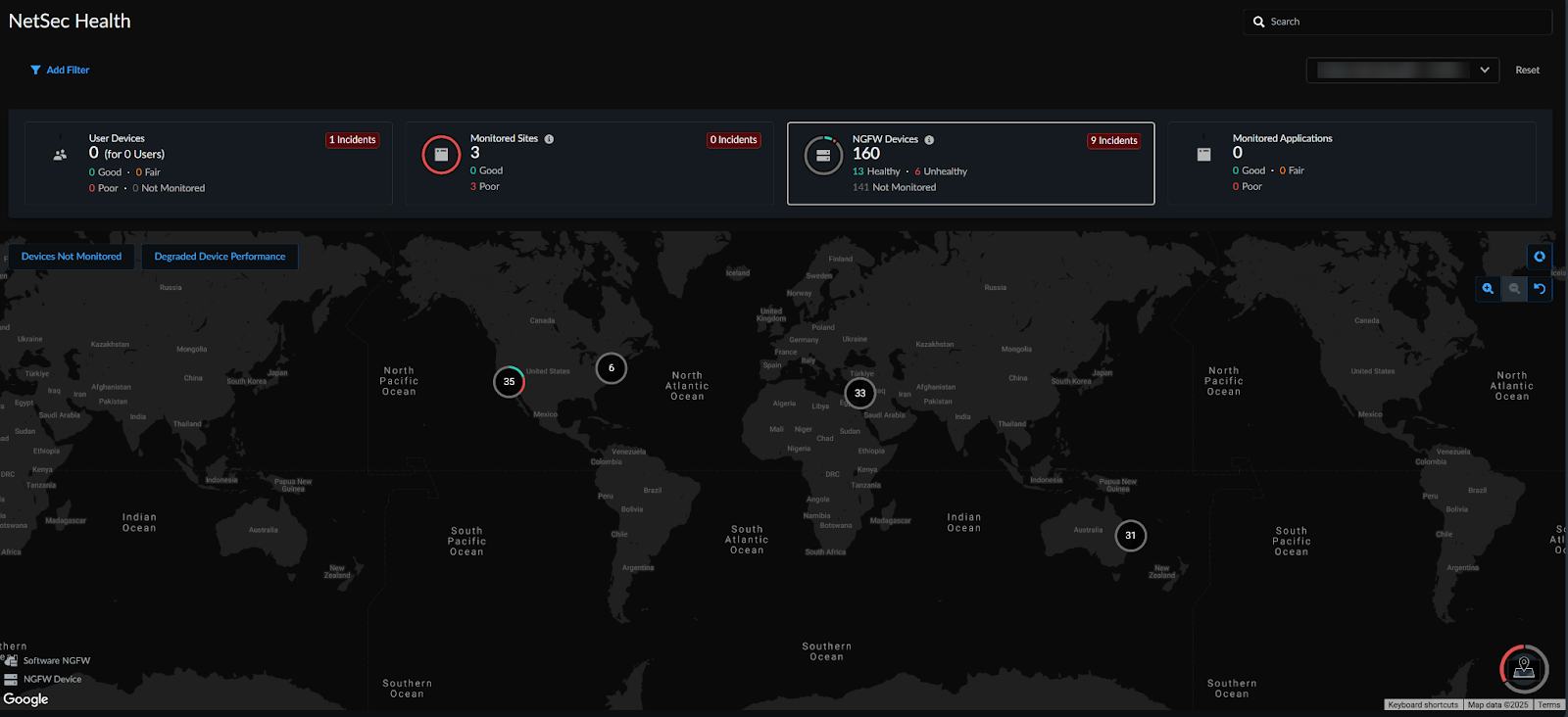Expand the blurred dropdown using its chevron

click(x=1485, y=70)
